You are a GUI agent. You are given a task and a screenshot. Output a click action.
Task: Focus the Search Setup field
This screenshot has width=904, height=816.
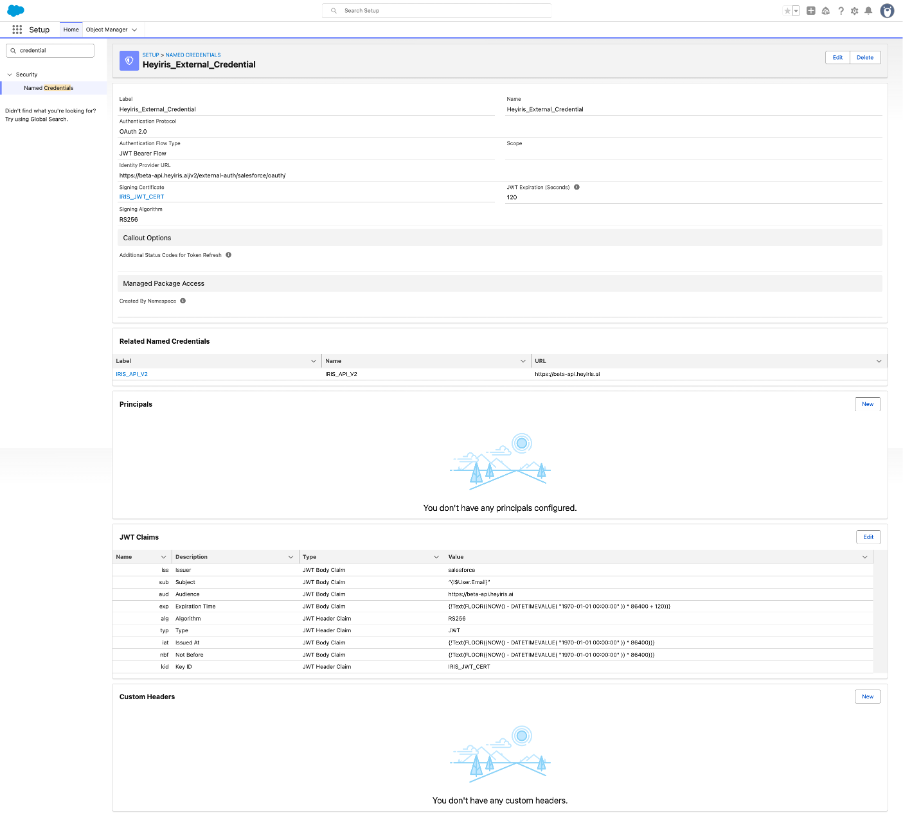pyautogui.click(x=436, y=10)
